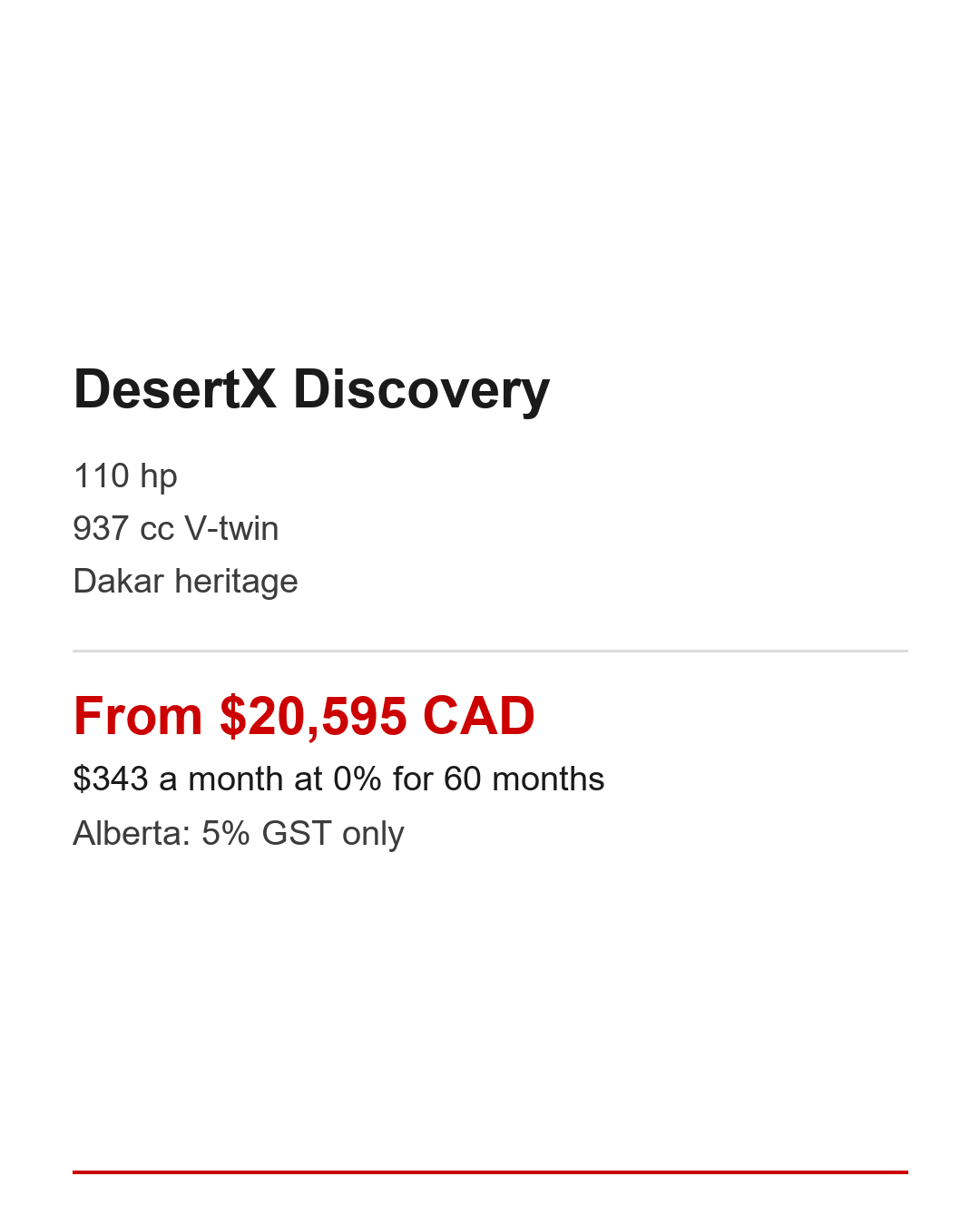980x1225 pixels.
Task: Click the V-twin word
Action: pos(231,529)
